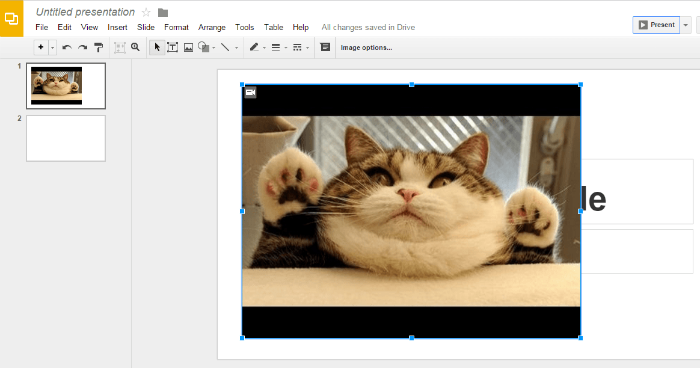This screenshot has width=700, height=368.
Task: Click the Present button
Action: [656, 25]
